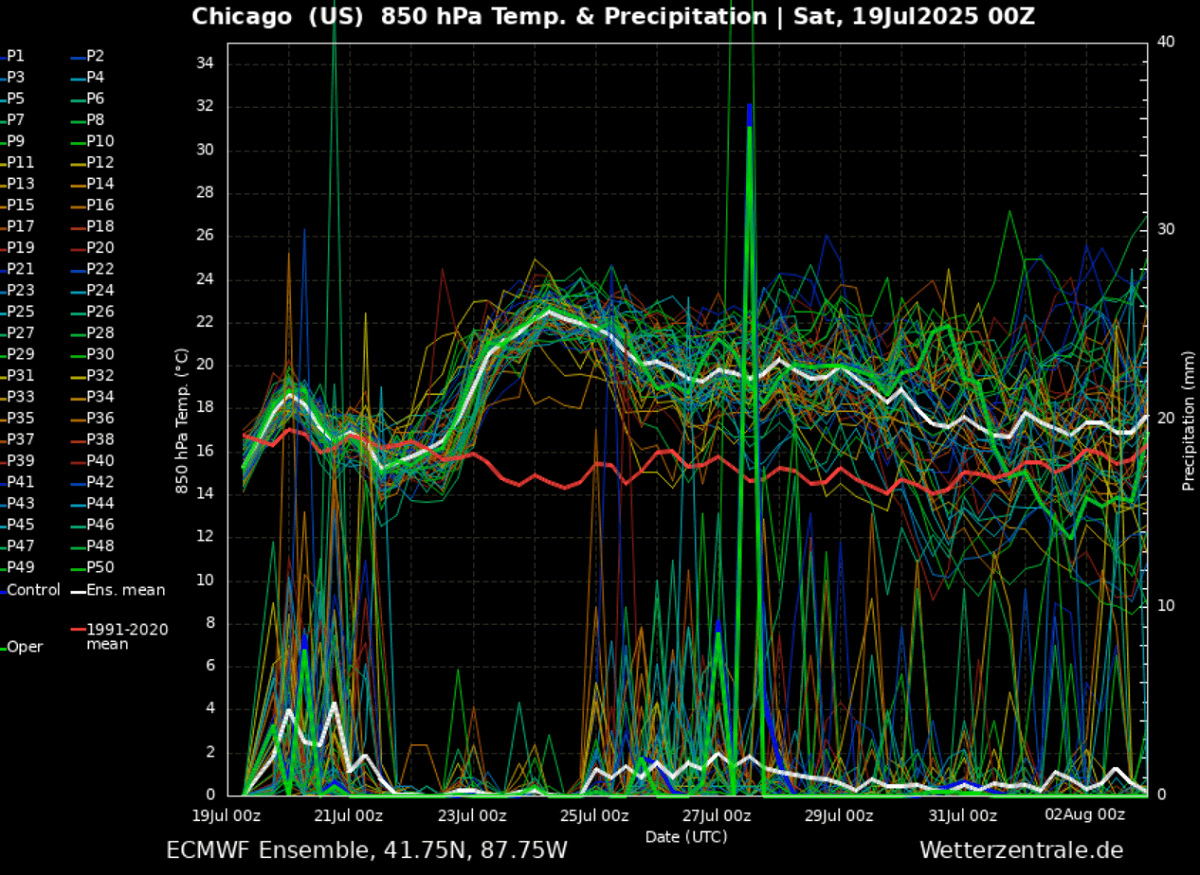This screenshot has height=875, width=1200.
Task: Click the ECMWF Ensemble coordinates caption
Action: (367, 850)
